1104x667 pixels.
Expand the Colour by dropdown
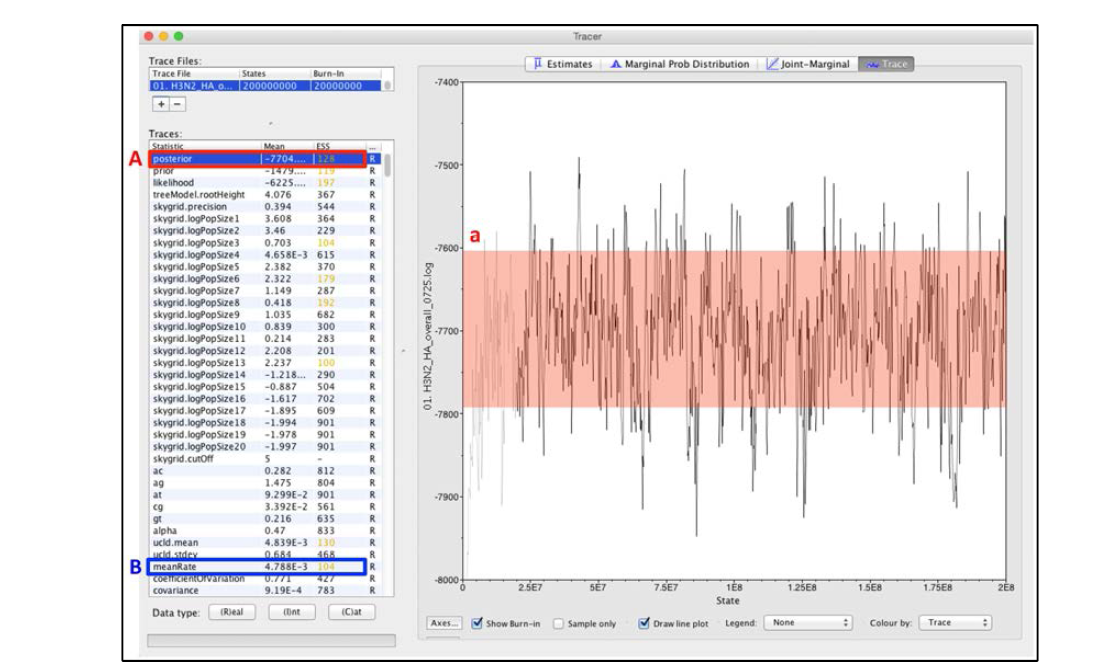pyautogui.click(x=954, y=623)
